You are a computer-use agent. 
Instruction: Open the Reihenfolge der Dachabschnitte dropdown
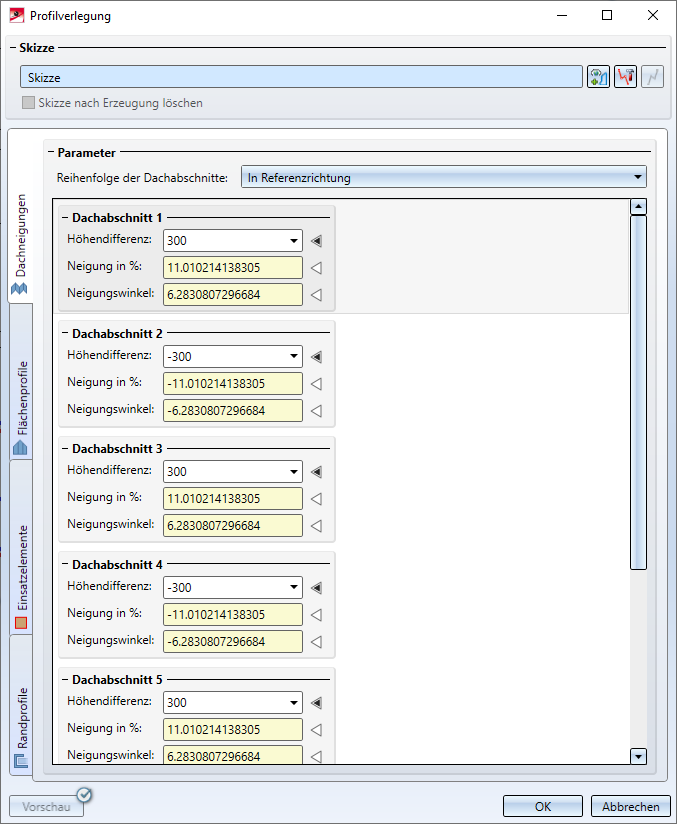coord(444,178)
